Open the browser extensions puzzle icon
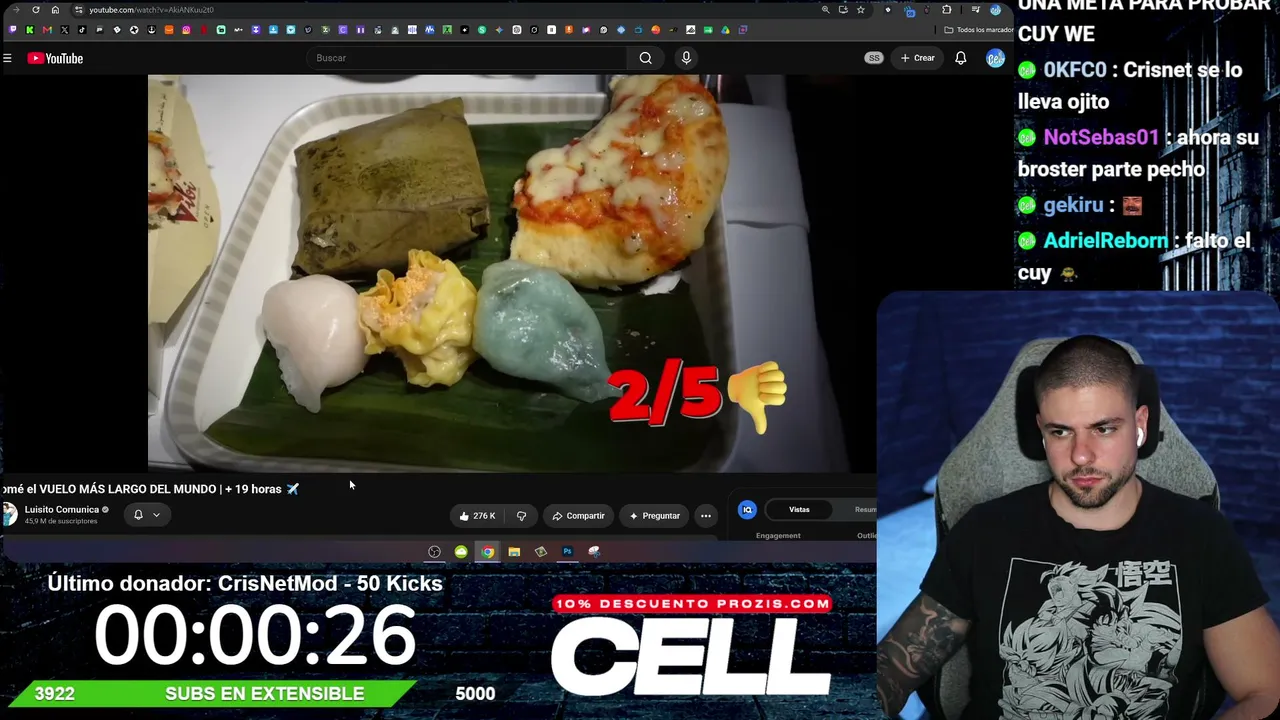Screen dimensions: 1280x720 tap(947, 10)
